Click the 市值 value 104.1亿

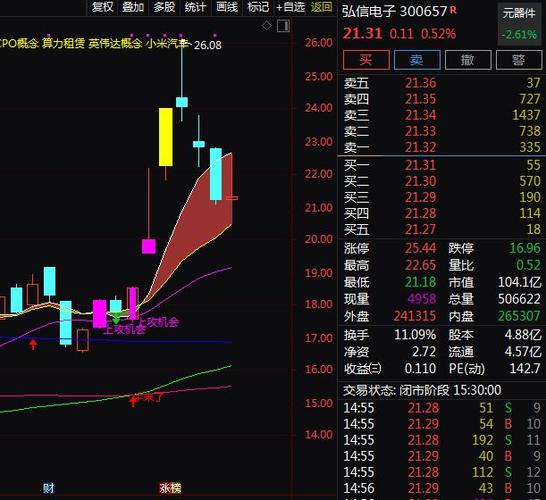(x=520, y=282)
